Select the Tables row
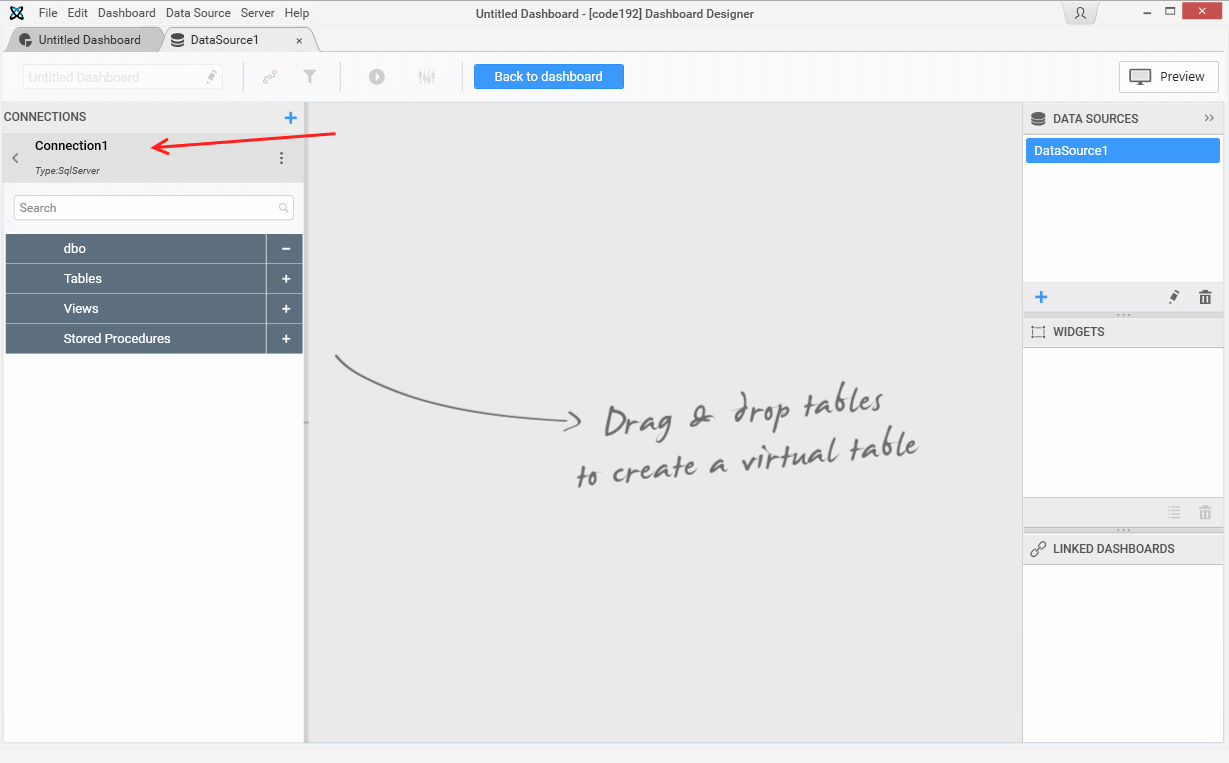This screenshot has height=763, width=1229. pyautogui.click(x=136, y=279)
